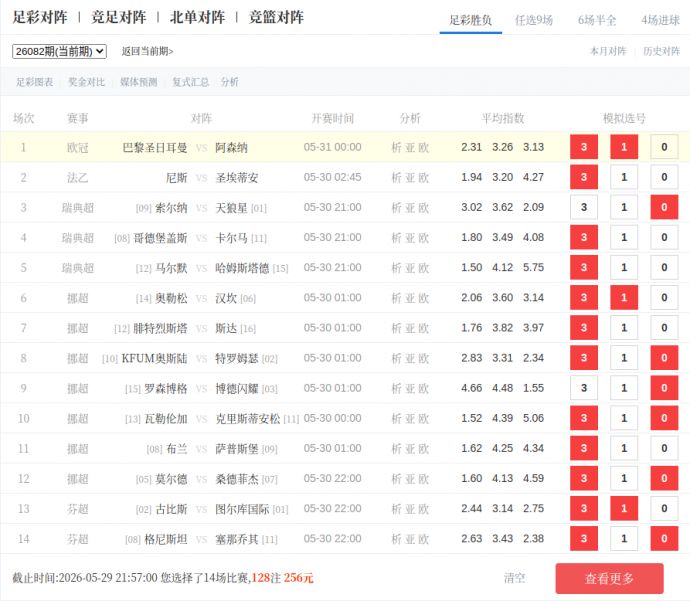Click 欧 odds link for match 11
This screenshot has width=690, height=601.
424,449
